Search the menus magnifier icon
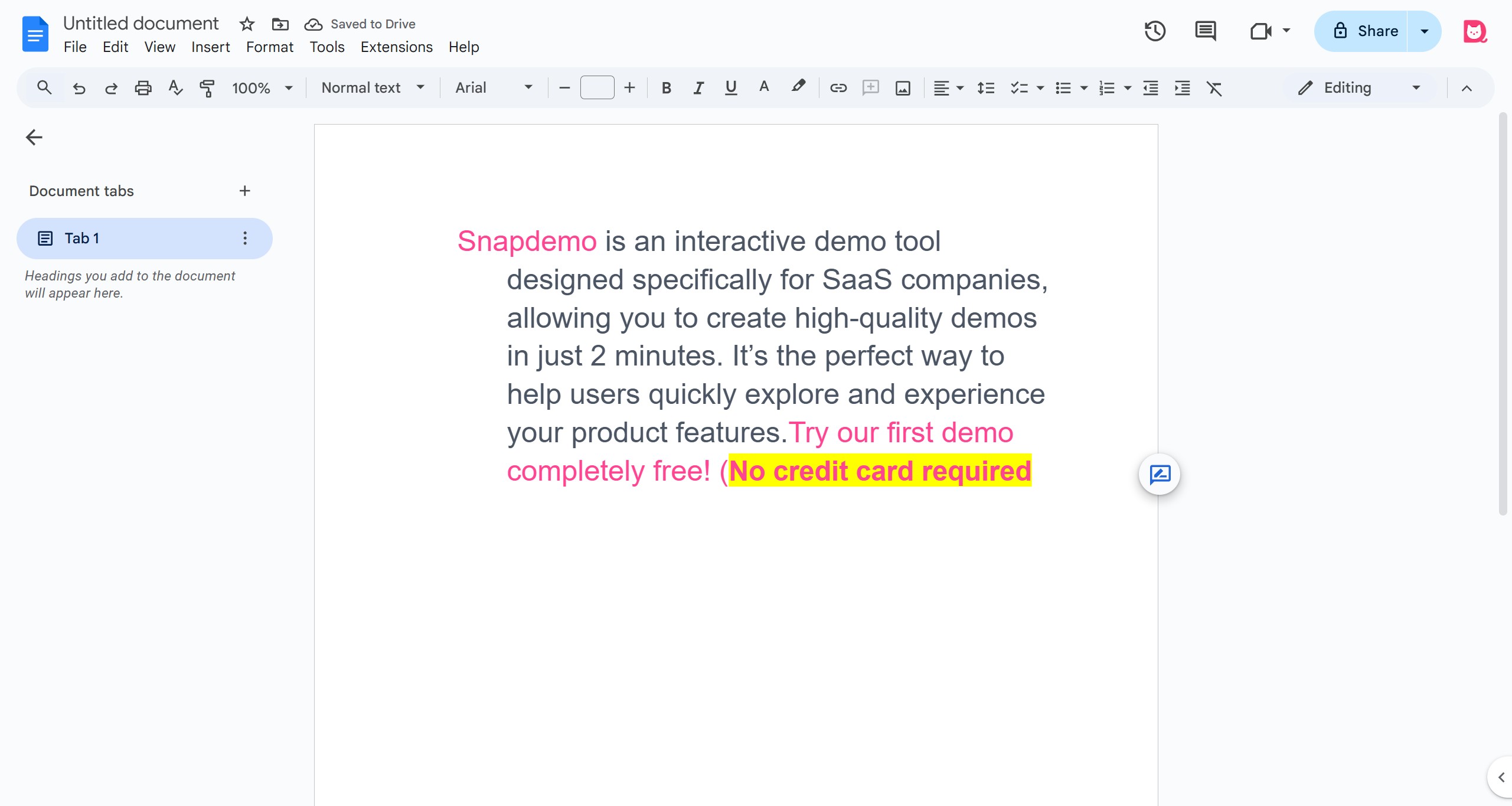This screenshot has height=806, width=1512. 44,88
